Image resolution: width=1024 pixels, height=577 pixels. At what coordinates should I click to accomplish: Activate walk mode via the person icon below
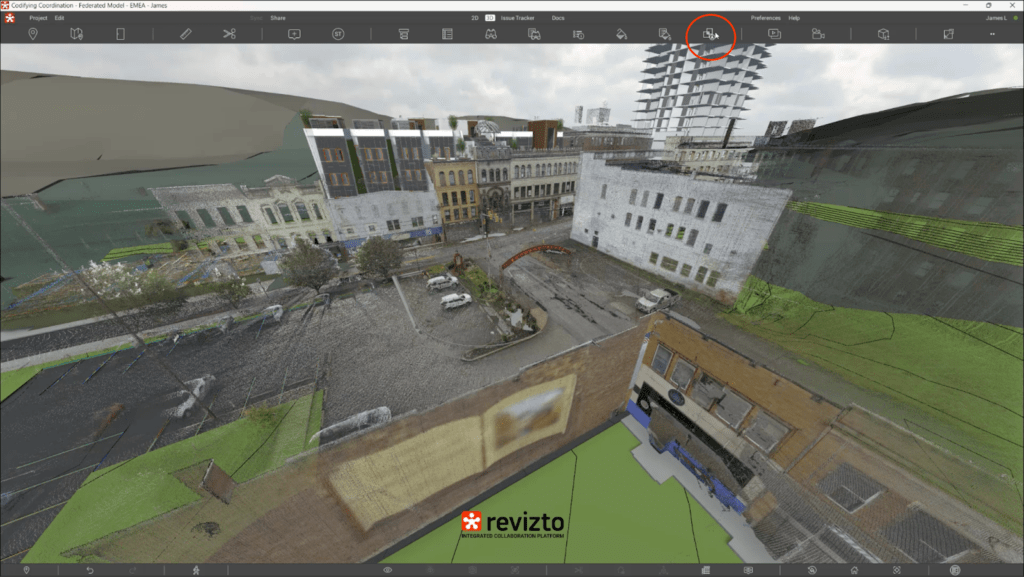(x=195, y=569)
